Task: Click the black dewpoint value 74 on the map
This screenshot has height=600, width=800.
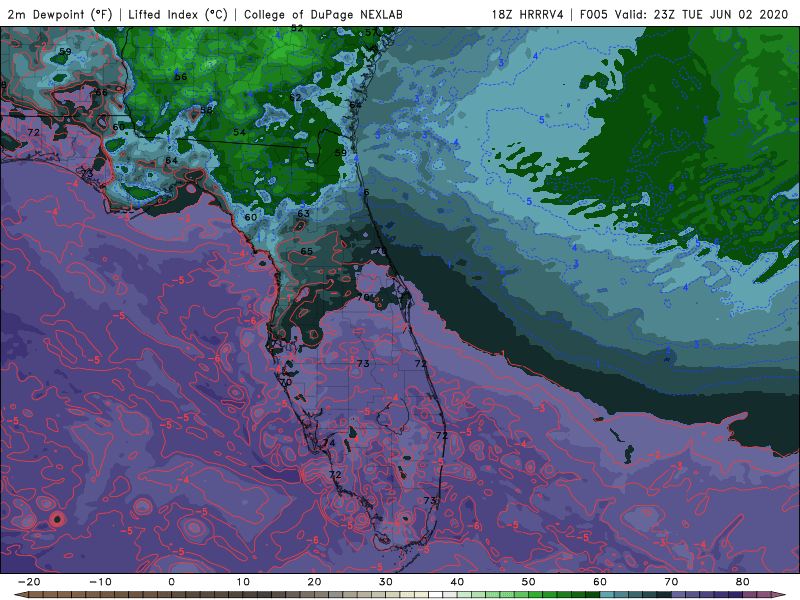Action: click(x=330, y=443)
